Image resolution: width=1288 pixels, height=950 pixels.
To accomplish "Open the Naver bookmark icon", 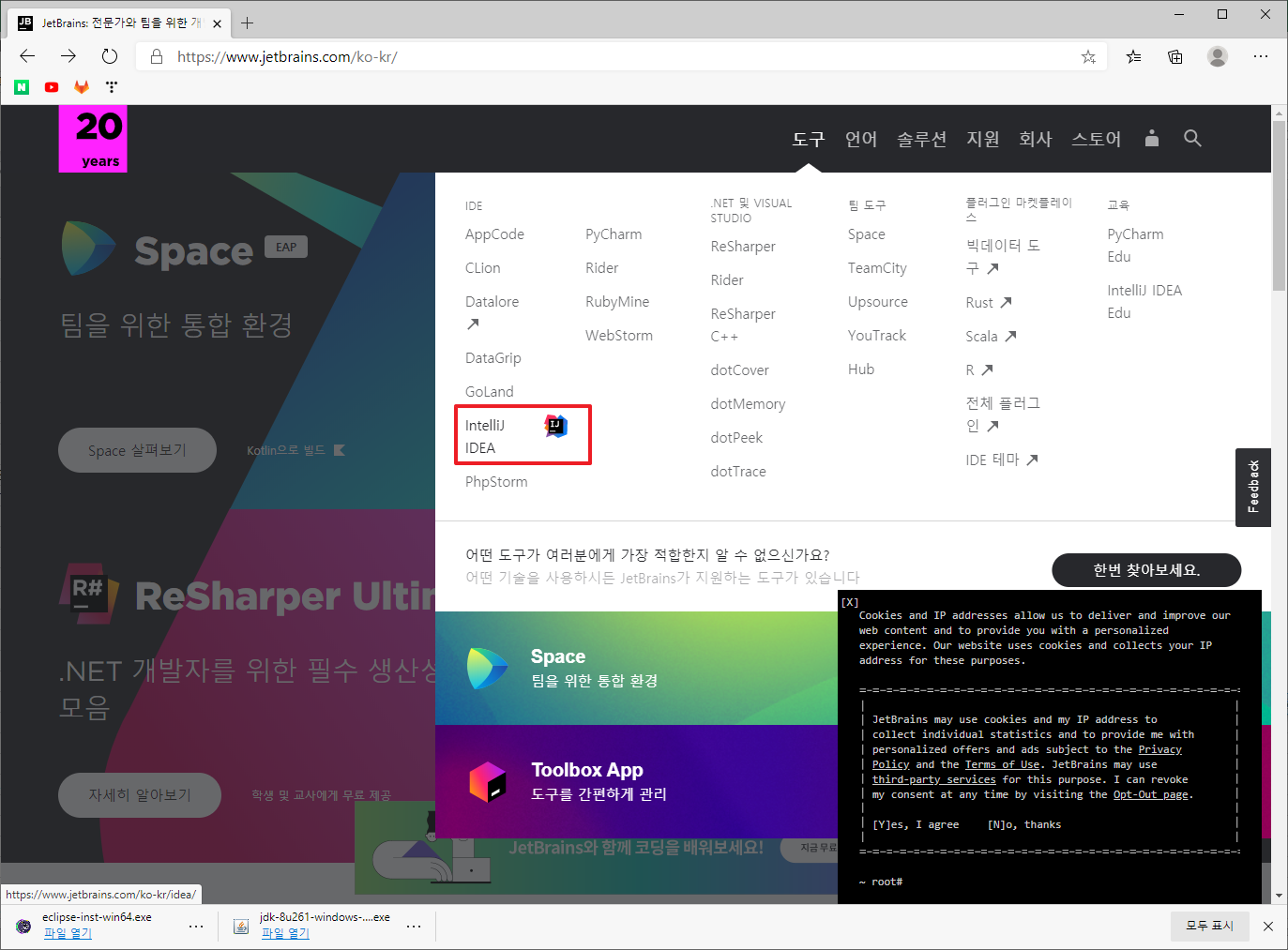I will coord(22,87).
